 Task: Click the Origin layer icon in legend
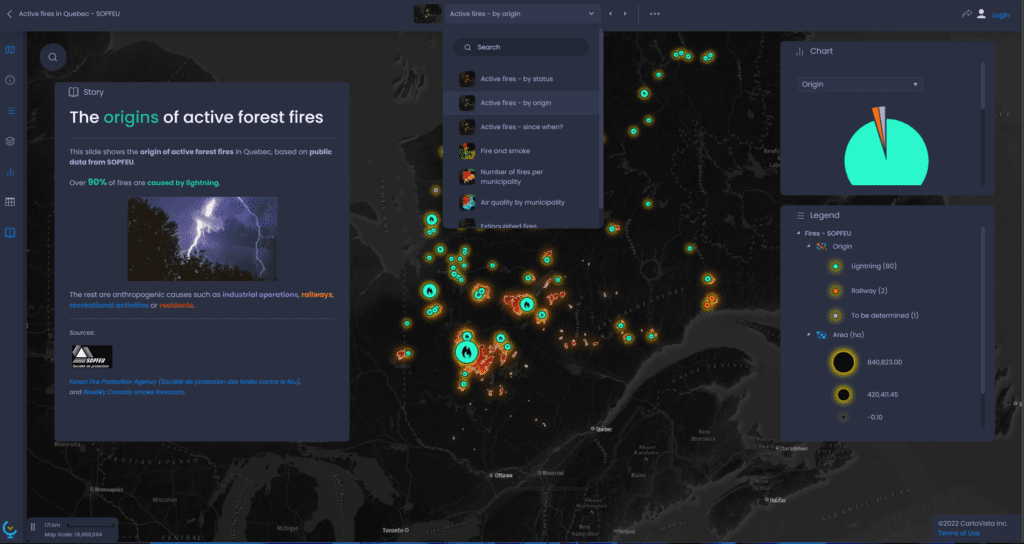(x=822, y=246)
